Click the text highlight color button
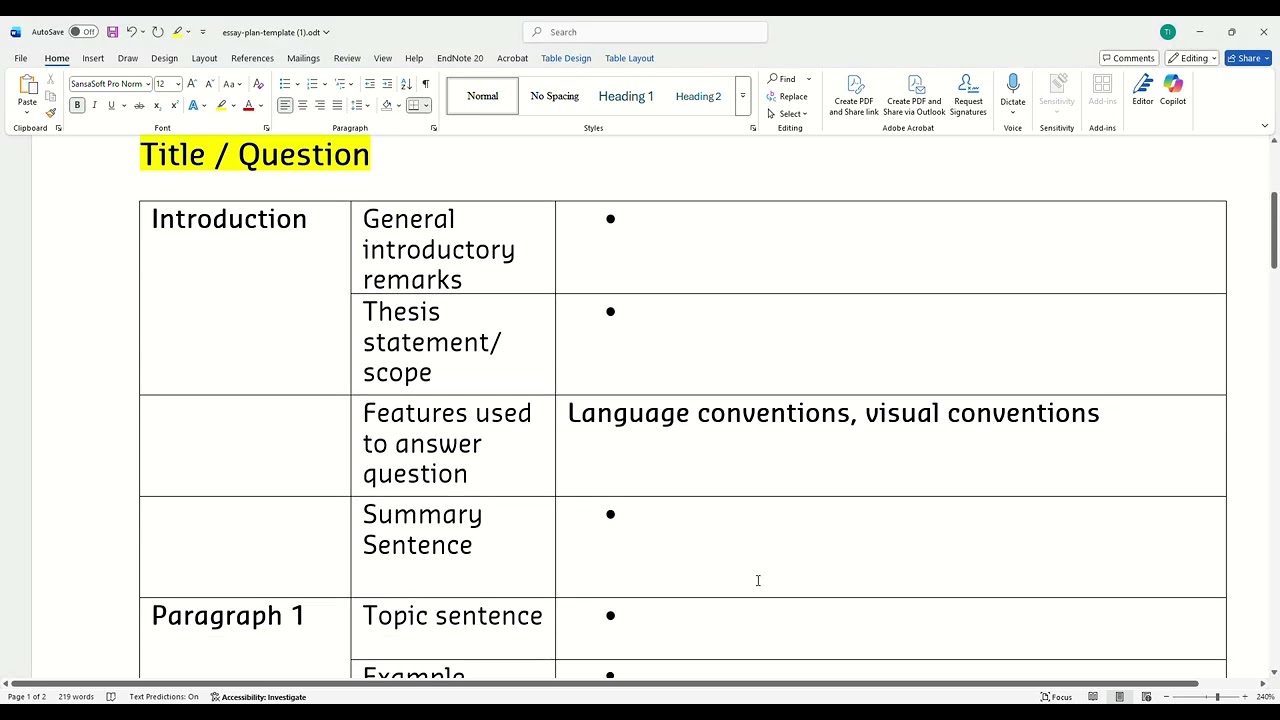 pyautogui.click(x=222, y=105)
